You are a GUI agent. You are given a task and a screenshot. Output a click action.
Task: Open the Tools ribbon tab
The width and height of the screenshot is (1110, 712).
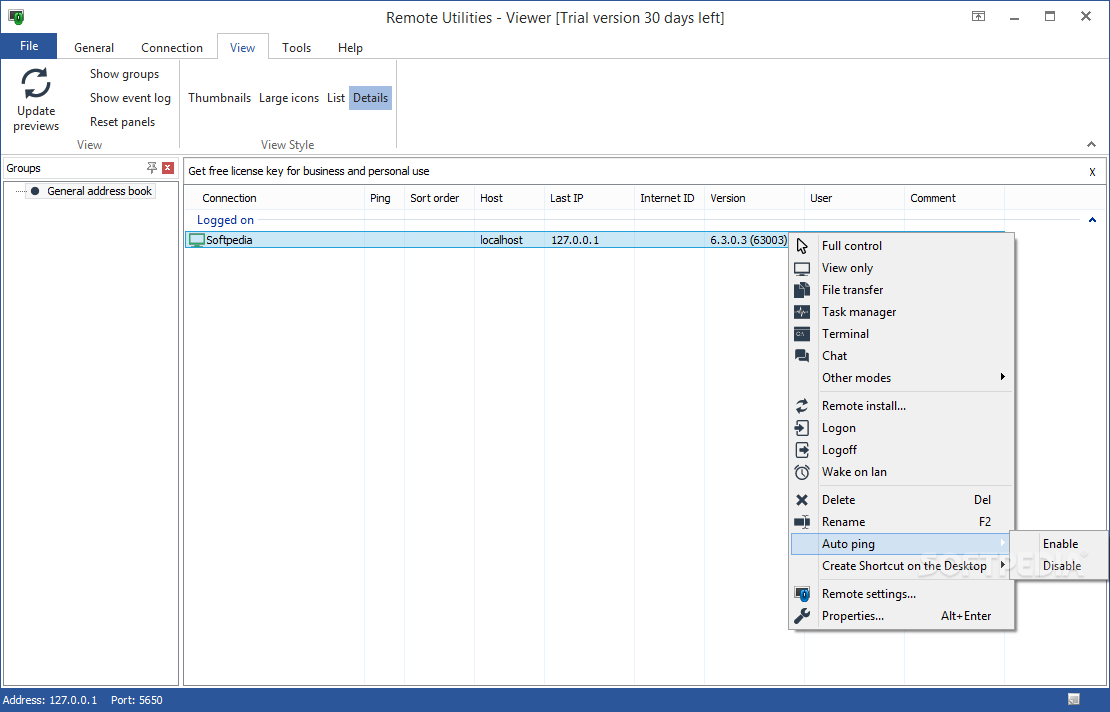pyautogui.click(x=296, y=47)
